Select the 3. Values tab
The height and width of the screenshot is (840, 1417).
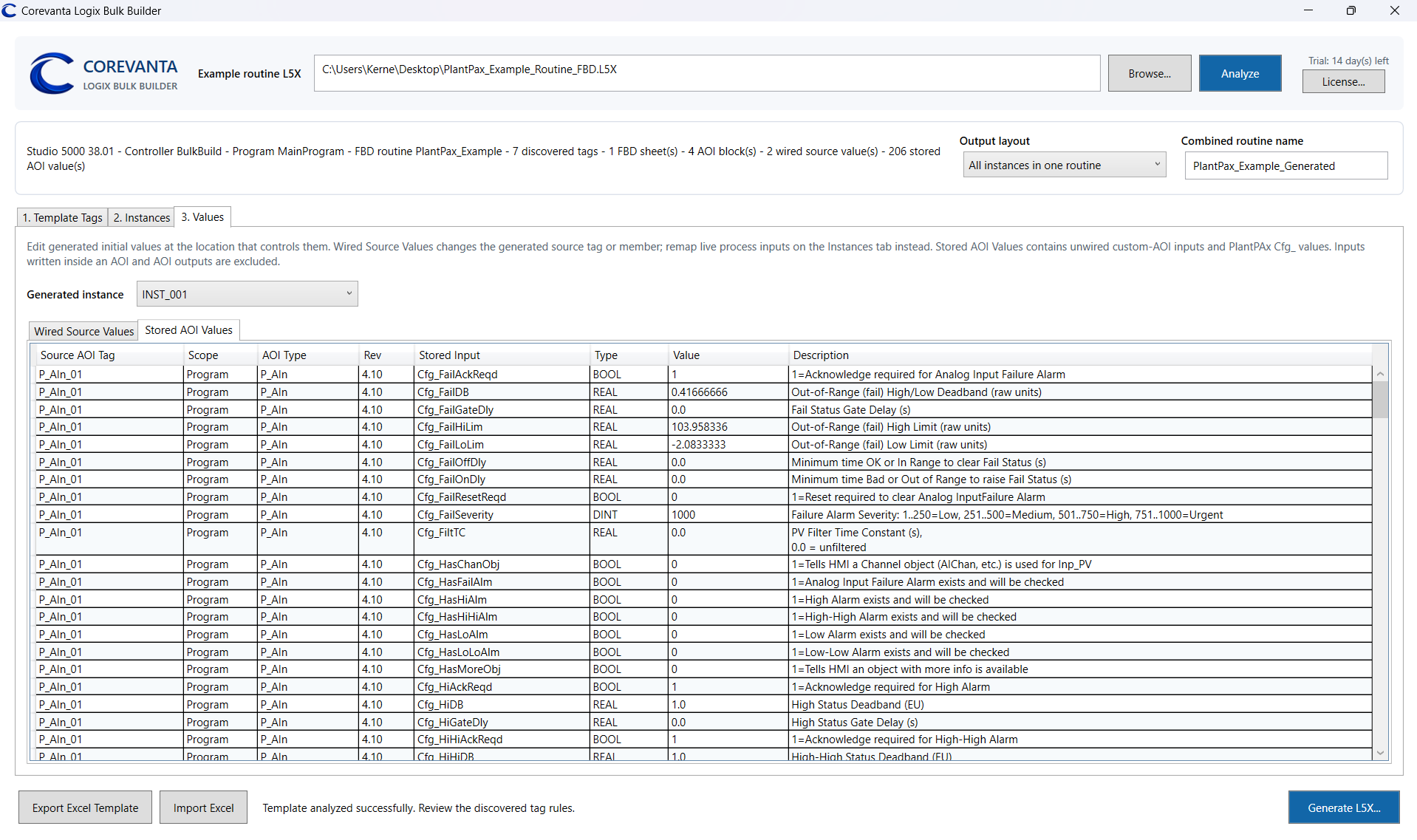202,216
